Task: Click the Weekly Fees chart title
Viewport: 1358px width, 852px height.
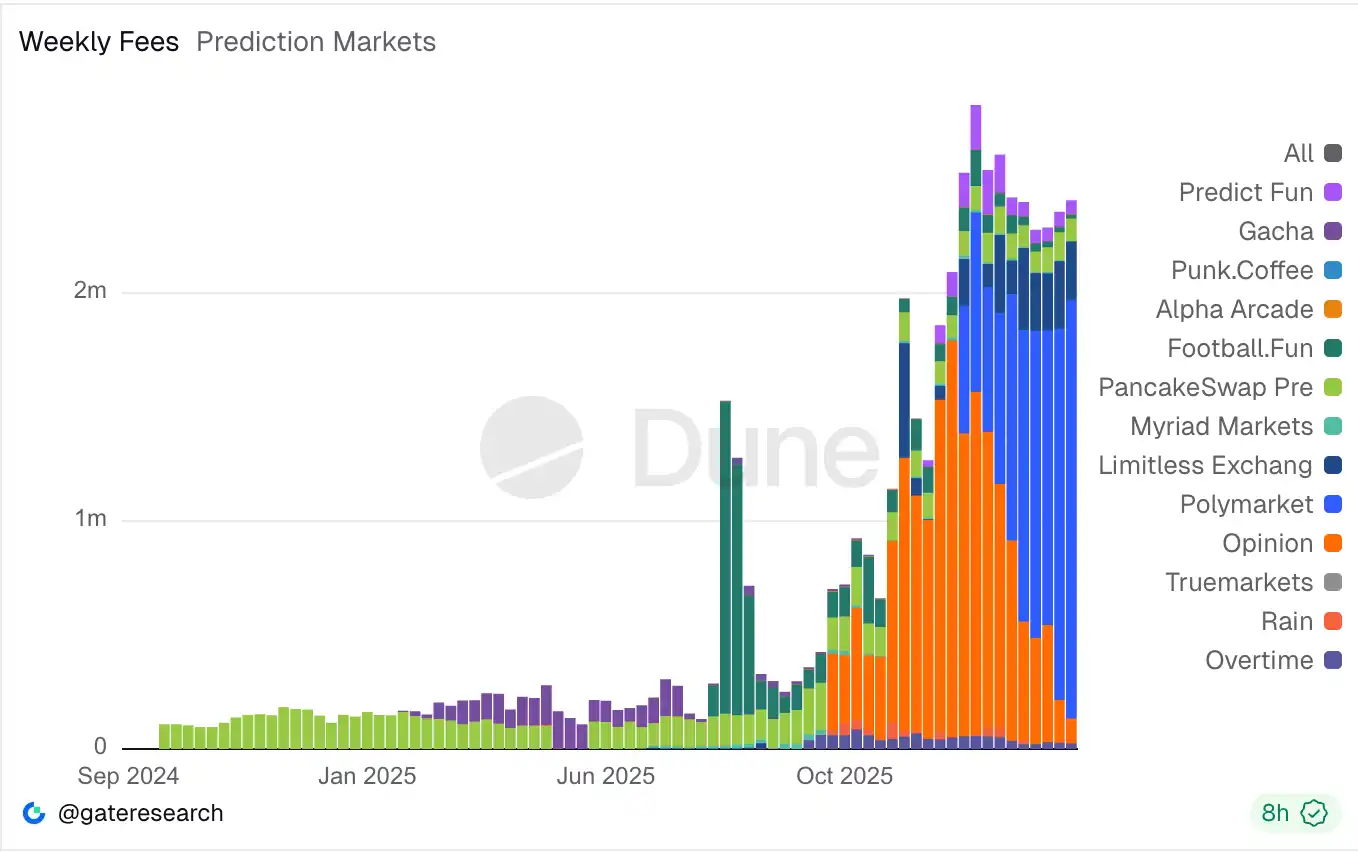Action: [x=99, y=42]
